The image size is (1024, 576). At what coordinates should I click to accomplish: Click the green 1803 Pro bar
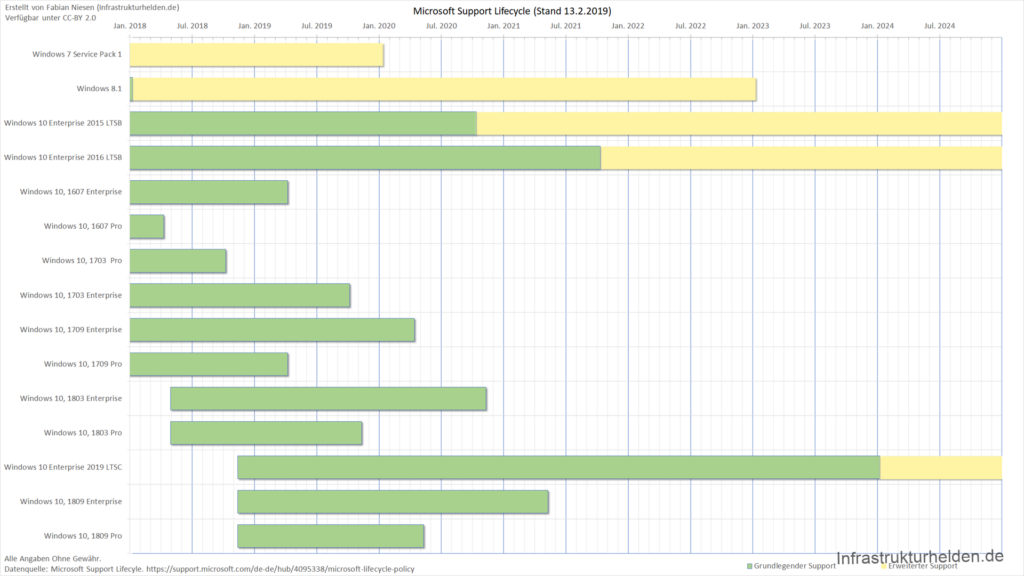click(266, 433)
